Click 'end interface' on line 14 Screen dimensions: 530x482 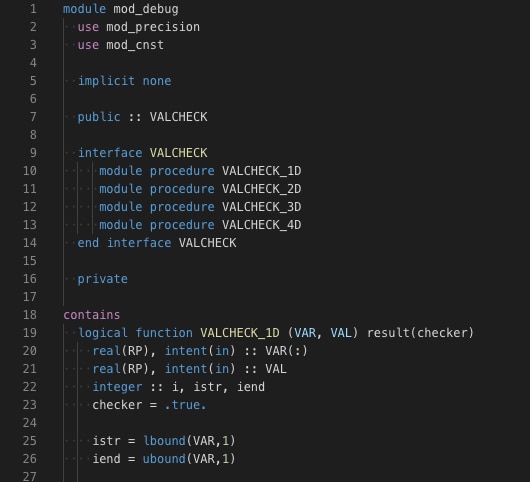(x=124, y=243)
